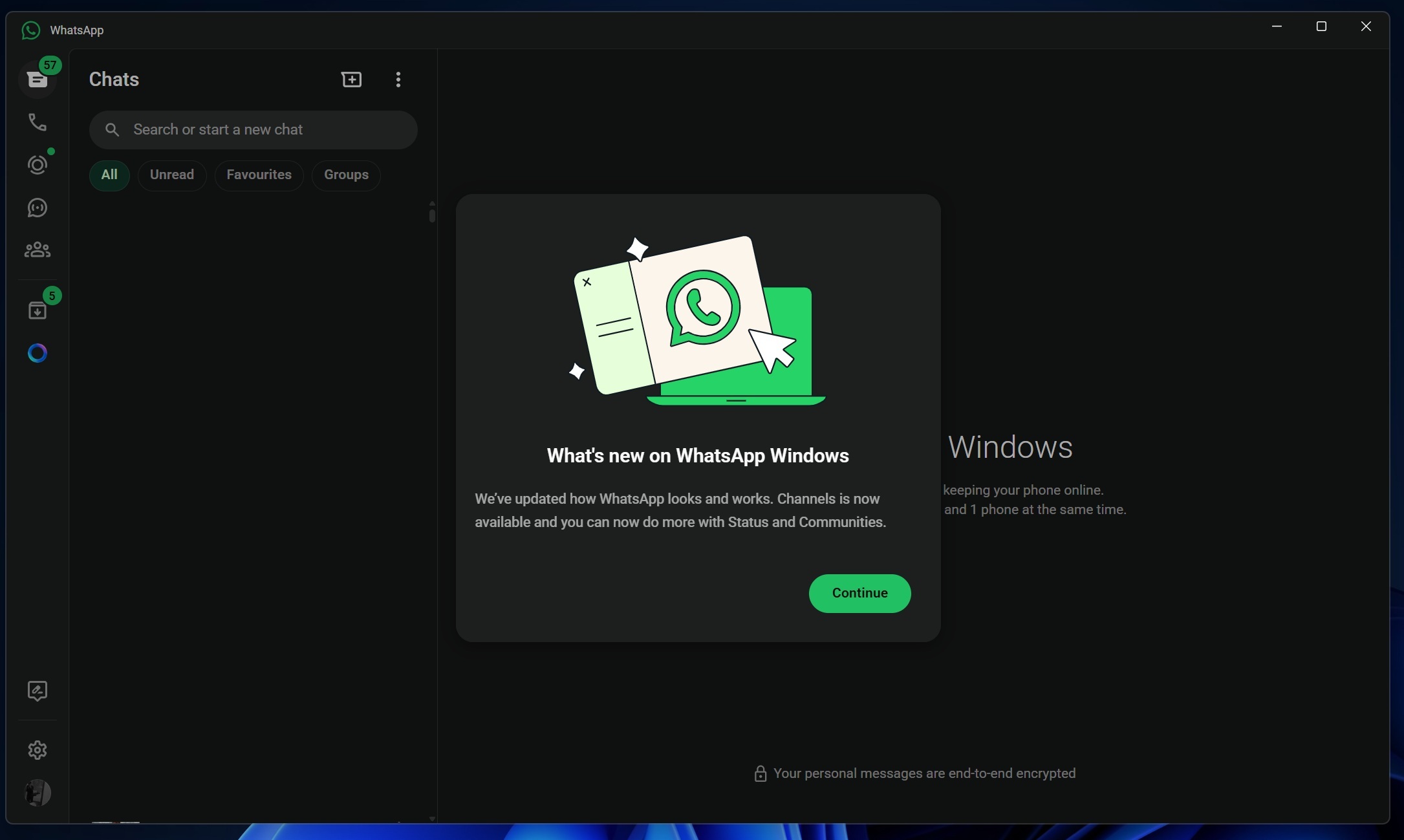Select the All chats filter tab
Image resolution: width=1404 pixels, height=840 pixels.
[109, 175]
